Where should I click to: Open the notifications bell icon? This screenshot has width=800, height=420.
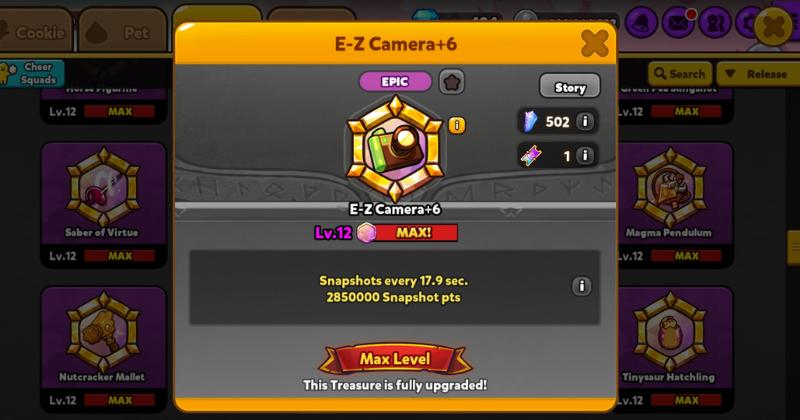click(641, 23)
